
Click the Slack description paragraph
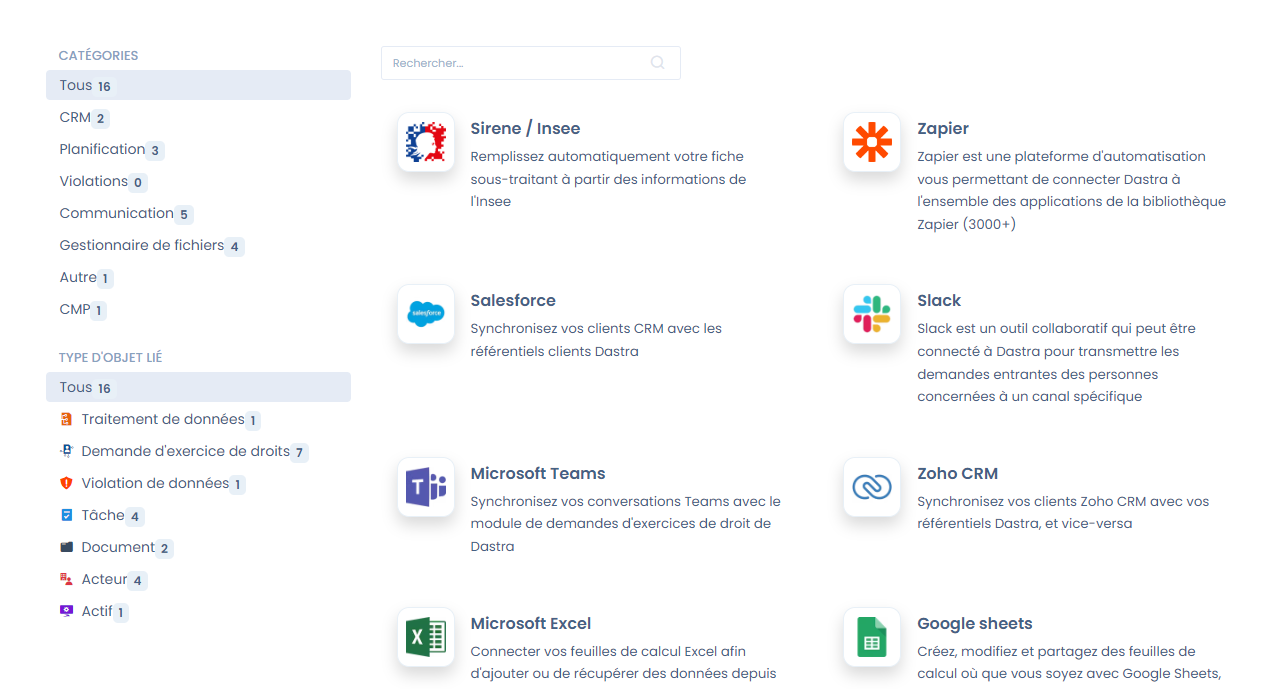point(1057,362)
